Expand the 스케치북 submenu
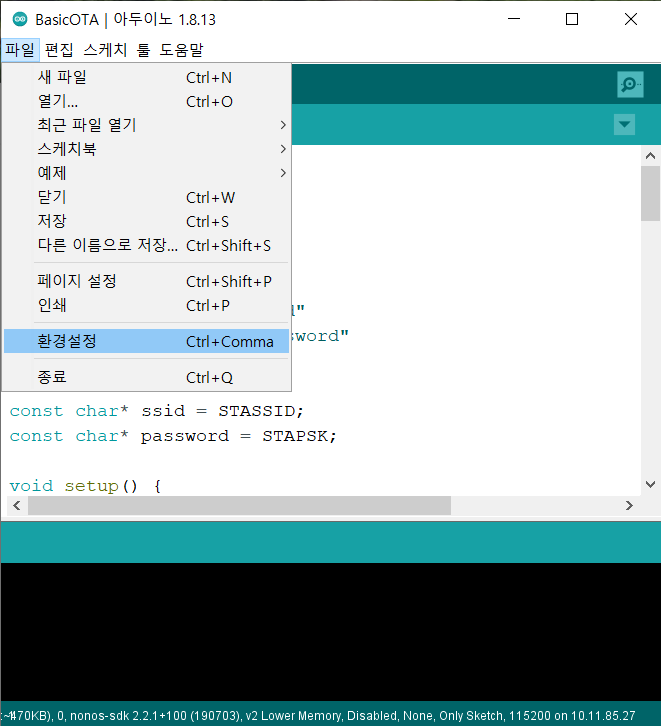661x726 pixels. point(146,149)
